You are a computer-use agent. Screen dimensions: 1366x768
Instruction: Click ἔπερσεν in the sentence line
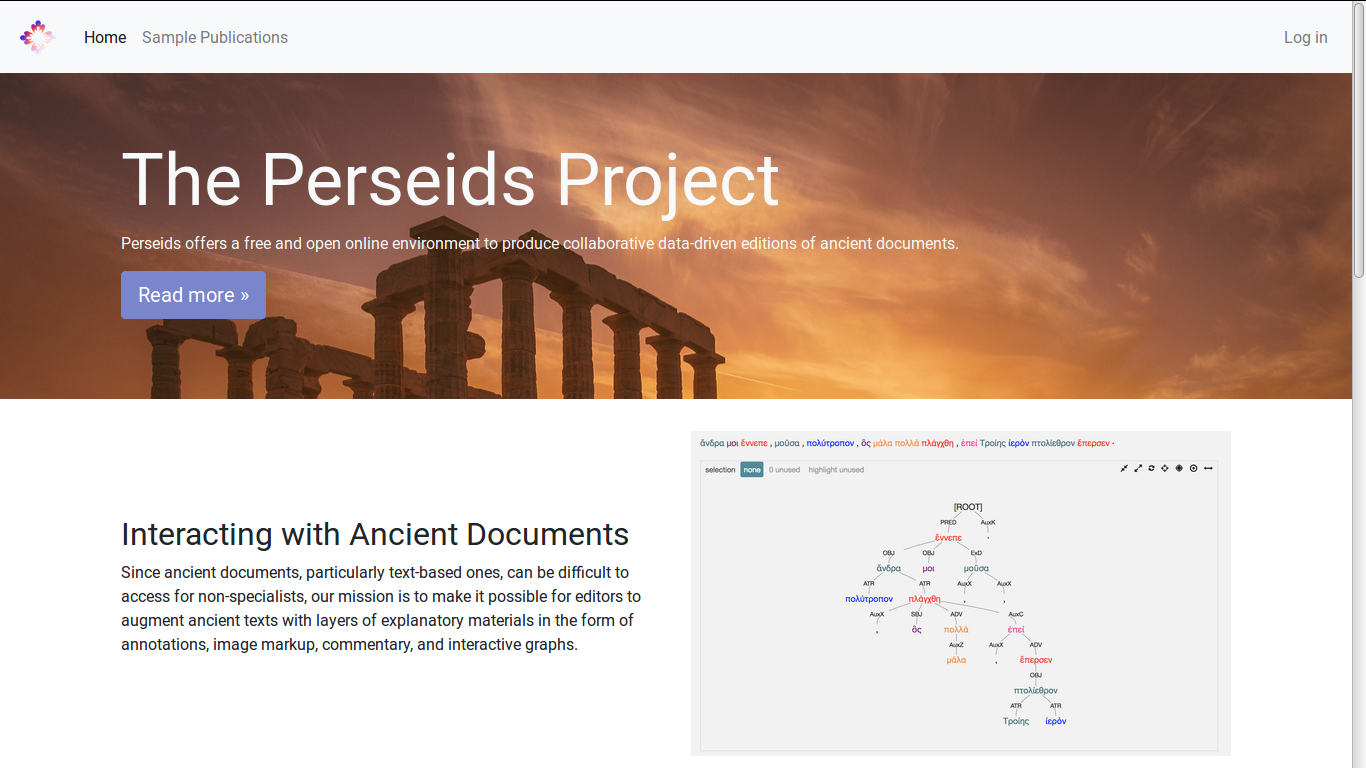tap(1093, 443)
